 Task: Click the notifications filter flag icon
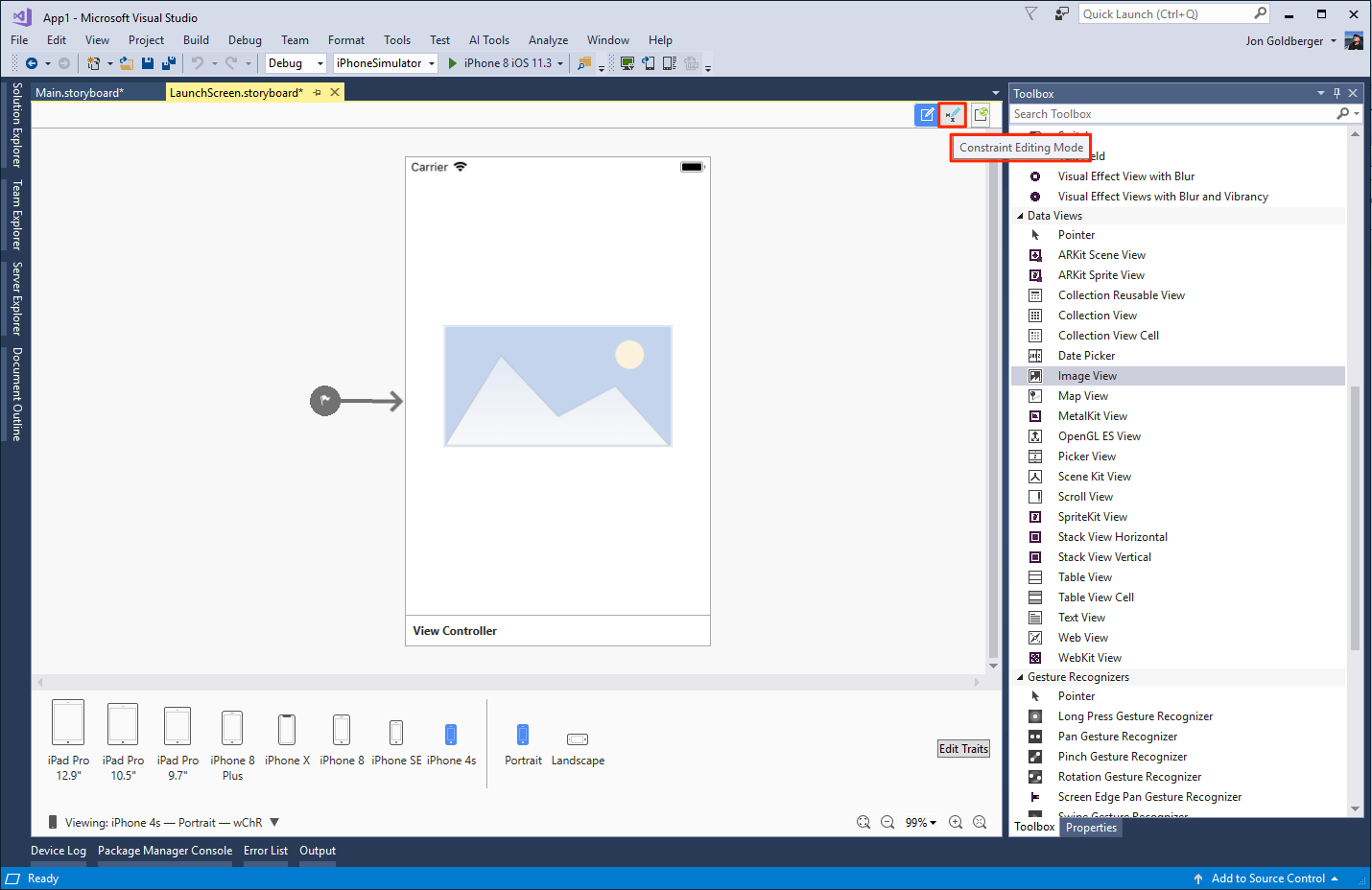[x=1031, y=13]
